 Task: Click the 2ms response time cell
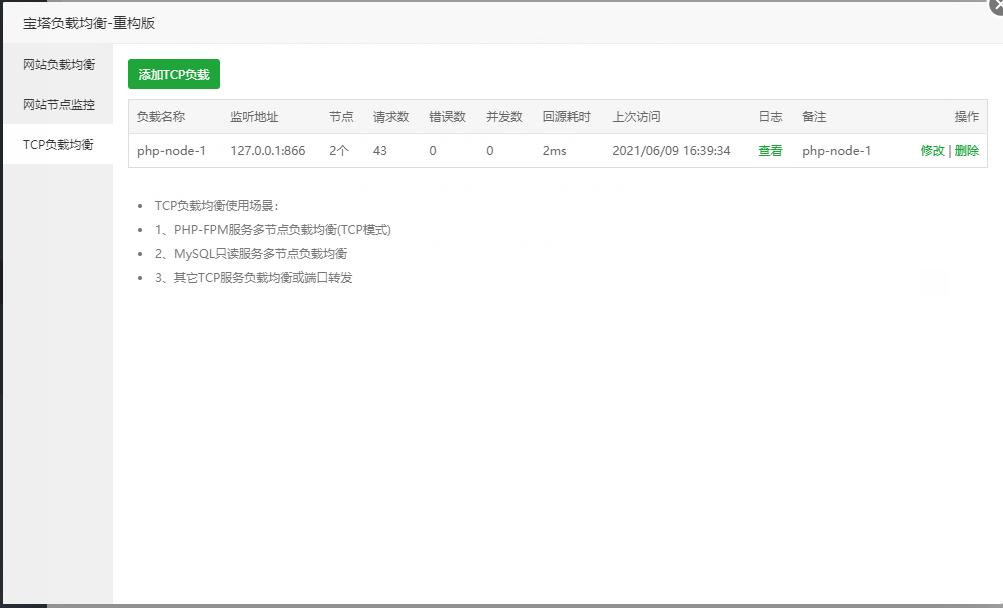(555, 151)
